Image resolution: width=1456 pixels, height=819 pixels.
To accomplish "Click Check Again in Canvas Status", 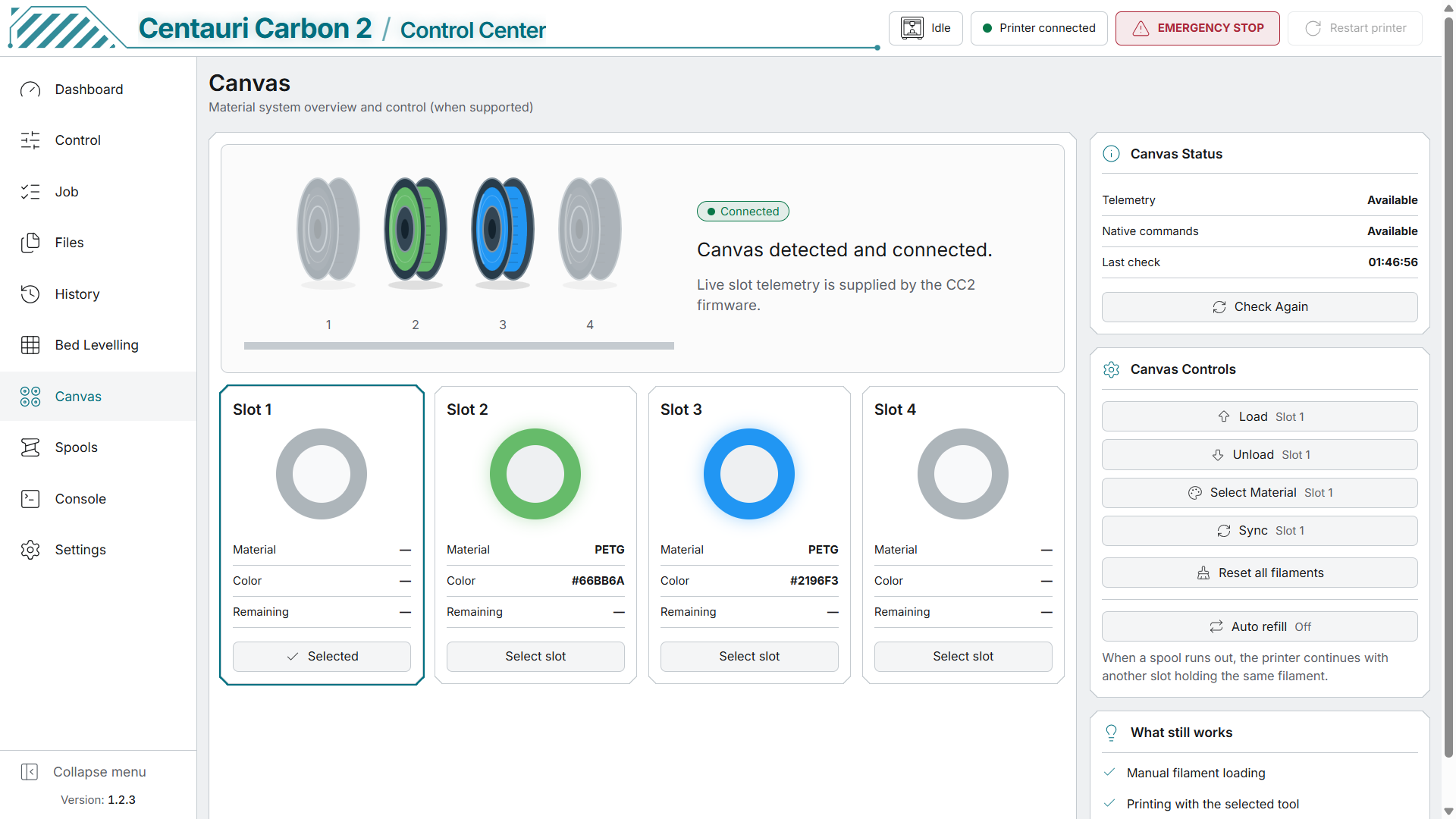I will (1260, 307).
